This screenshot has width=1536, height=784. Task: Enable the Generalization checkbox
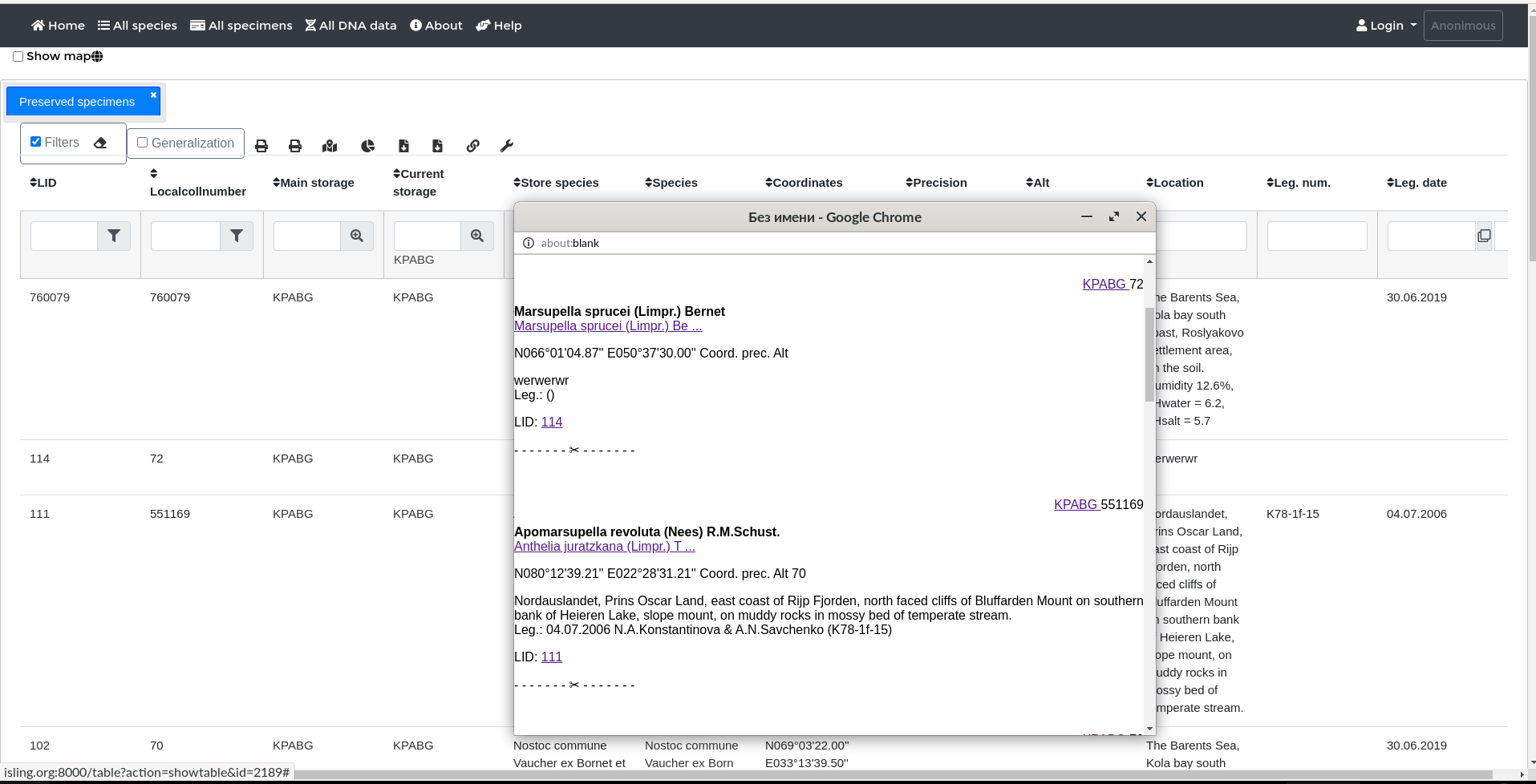pos(142,143)
